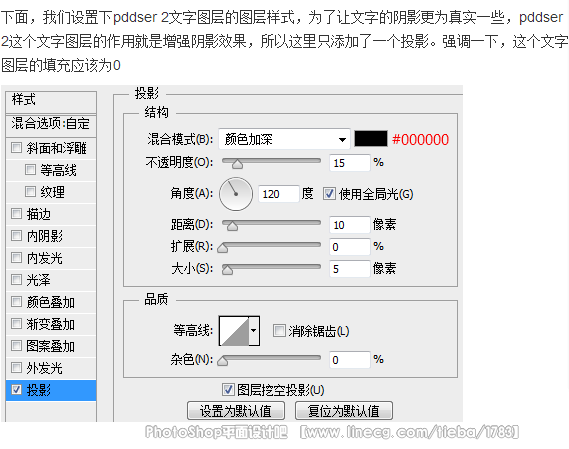Click the angle dial control
This screenshot has height=449, width=569.
coord(236,194)
